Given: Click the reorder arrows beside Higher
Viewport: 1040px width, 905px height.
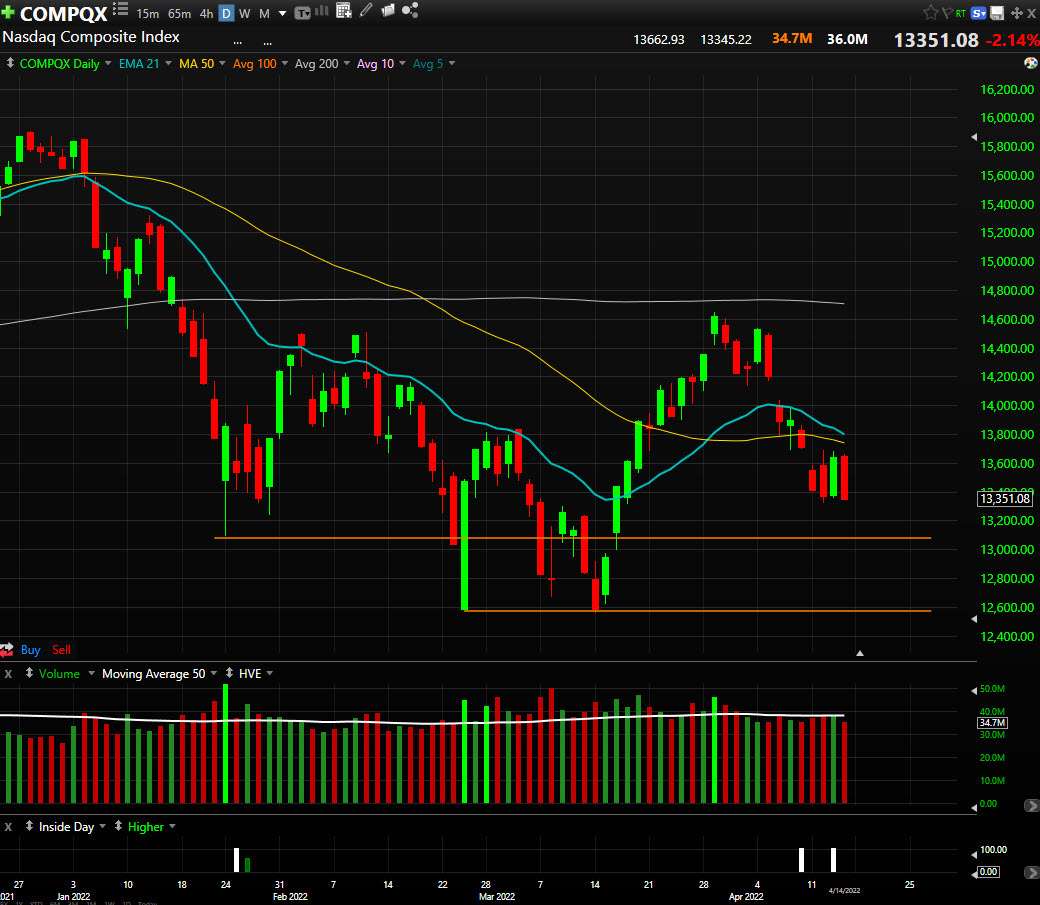Looking at the screenshot, I should pos(118,826).
